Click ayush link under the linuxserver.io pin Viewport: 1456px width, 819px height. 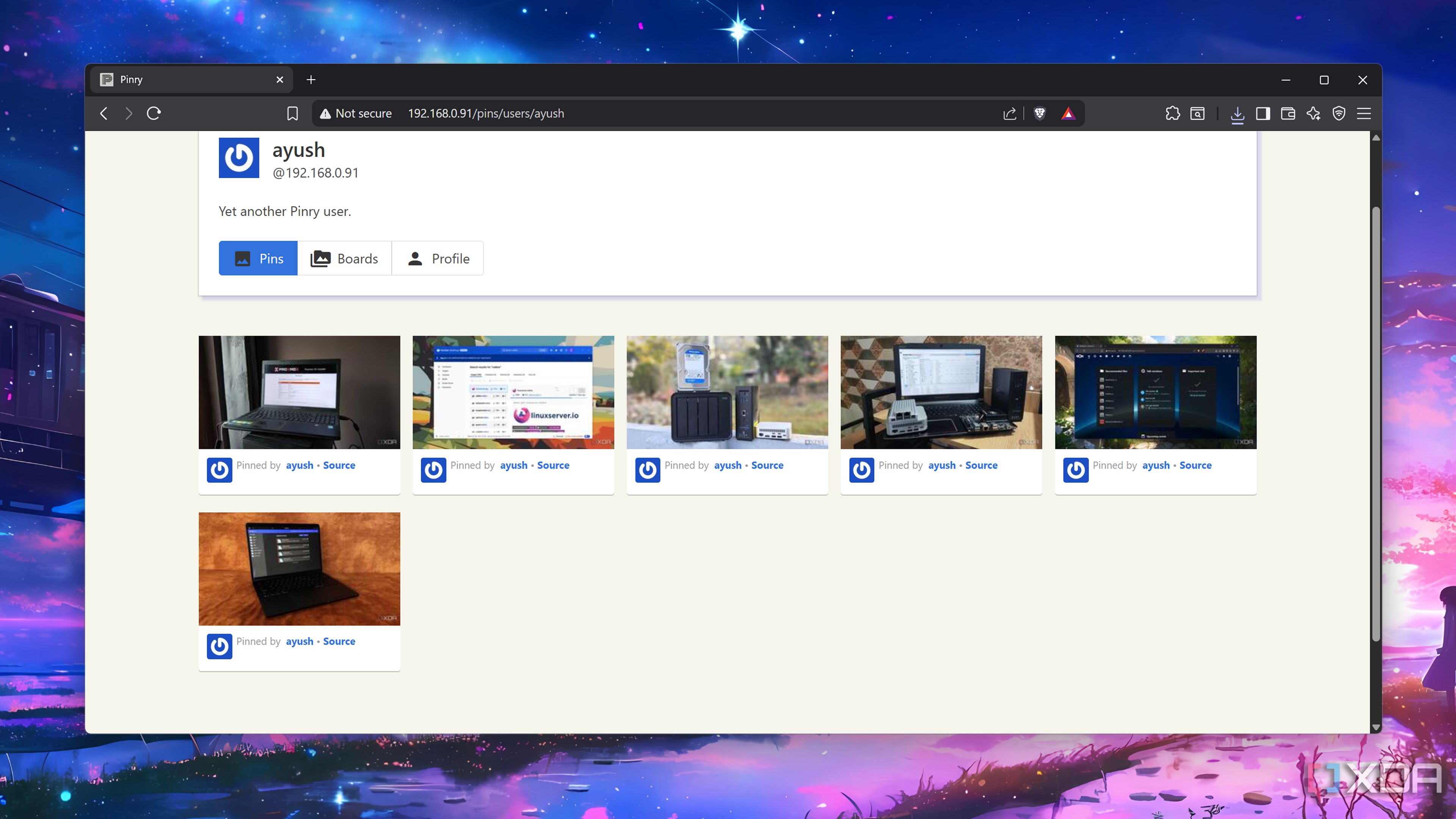point(514,465)
